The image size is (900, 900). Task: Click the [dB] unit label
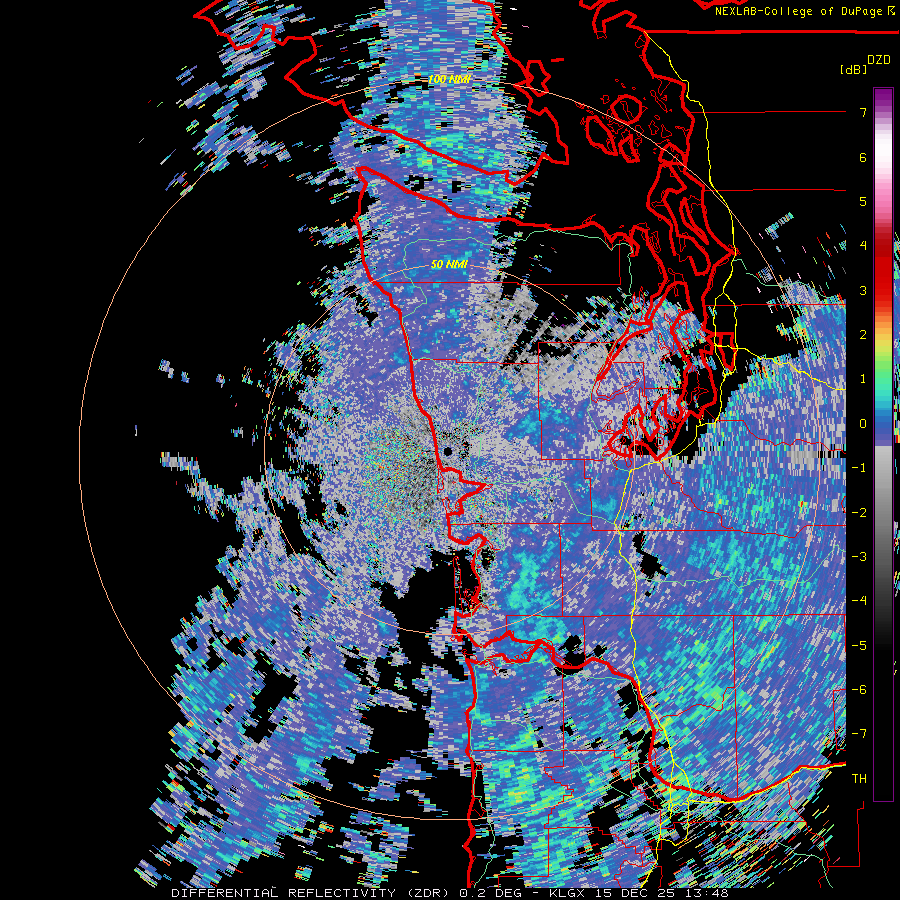click(854, 69)
